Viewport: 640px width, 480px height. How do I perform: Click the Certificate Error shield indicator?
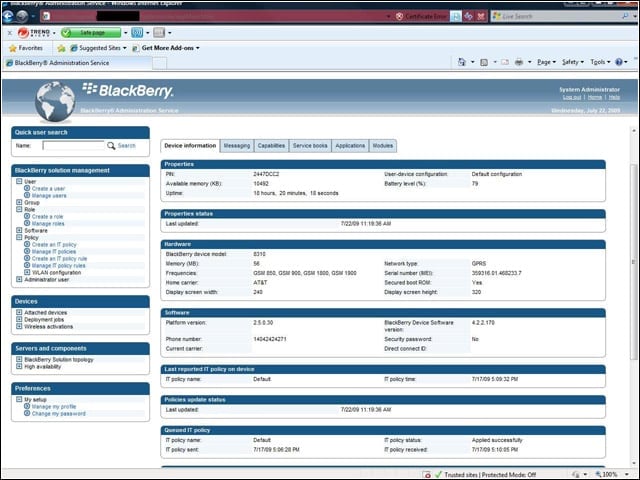[421, 16]
